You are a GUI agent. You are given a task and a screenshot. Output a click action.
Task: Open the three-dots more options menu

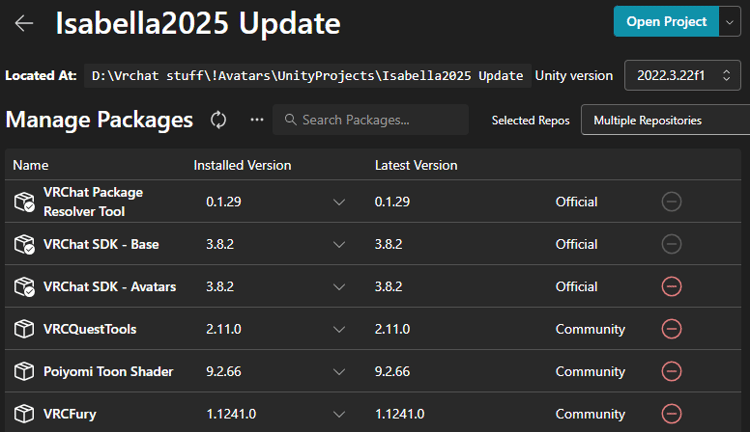257,120
